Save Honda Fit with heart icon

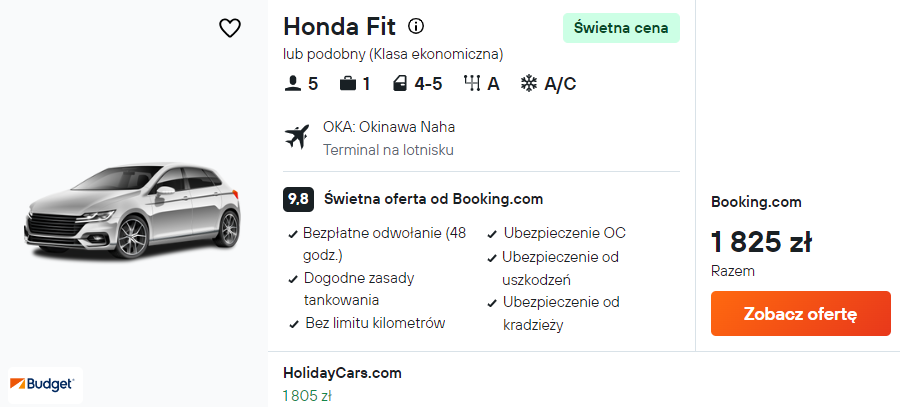pos(230,28)
